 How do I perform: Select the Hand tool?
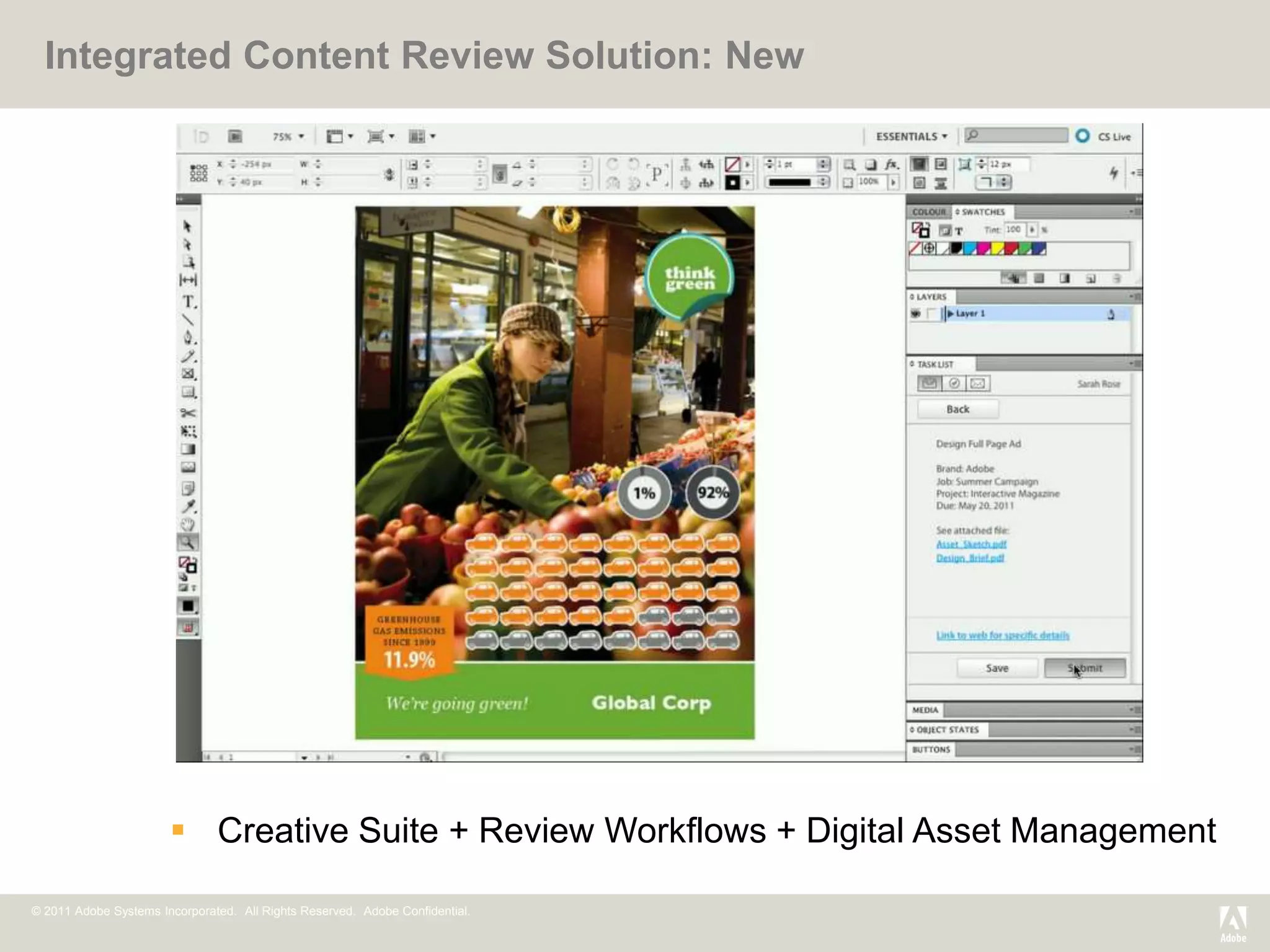click(x=188, y=524)
